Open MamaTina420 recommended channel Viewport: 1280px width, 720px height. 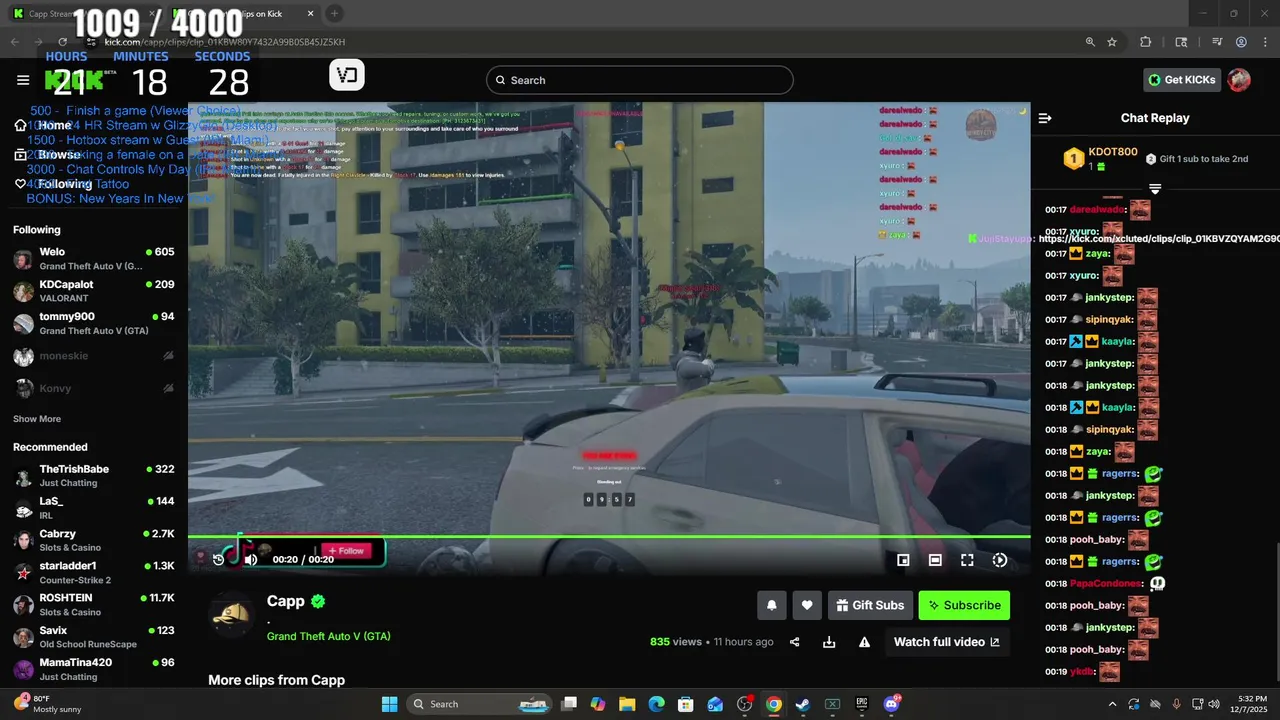click(94, 669)
